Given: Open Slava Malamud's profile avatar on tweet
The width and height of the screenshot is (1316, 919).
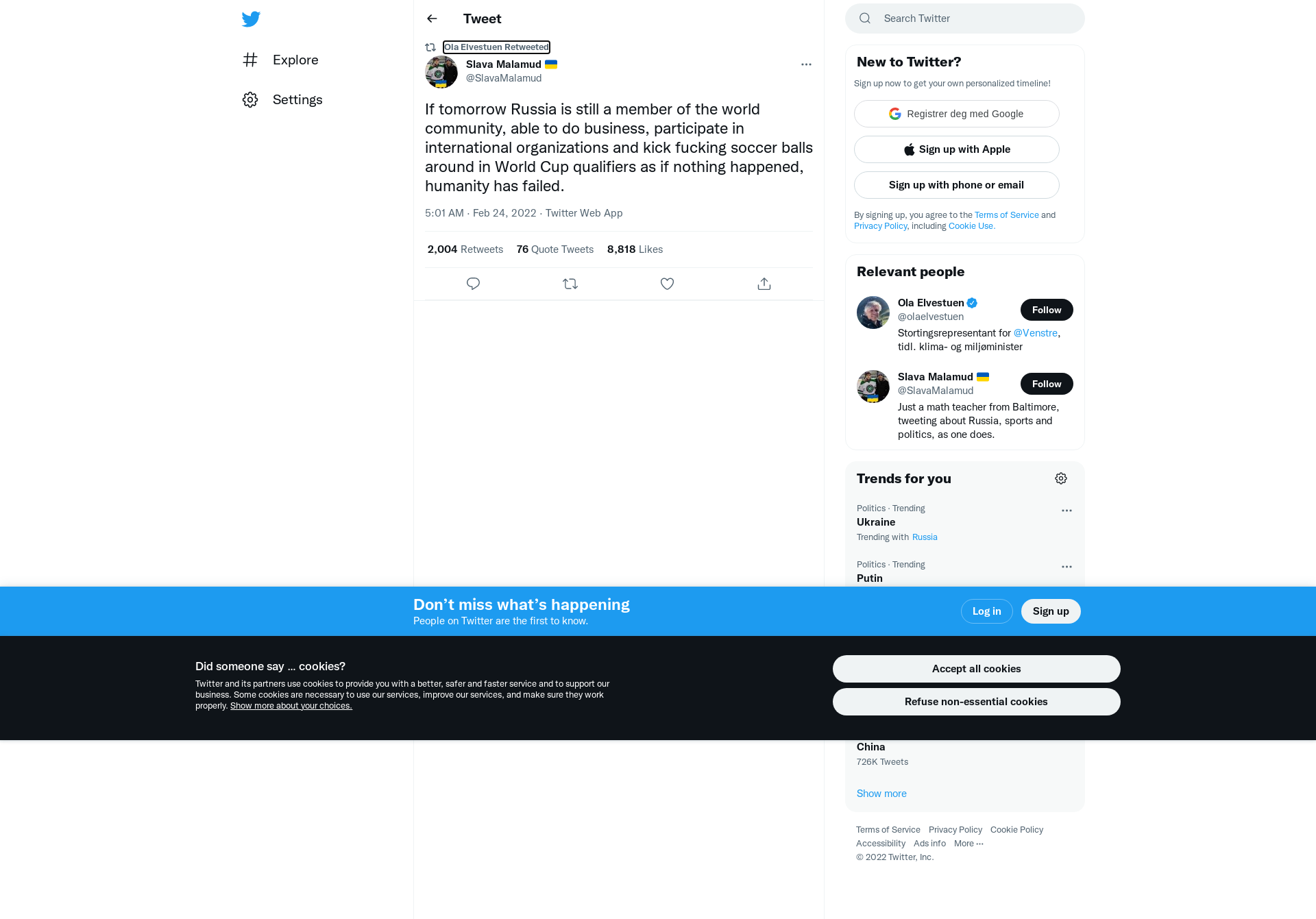Looking at the screenshot, I should pos(441,71).
